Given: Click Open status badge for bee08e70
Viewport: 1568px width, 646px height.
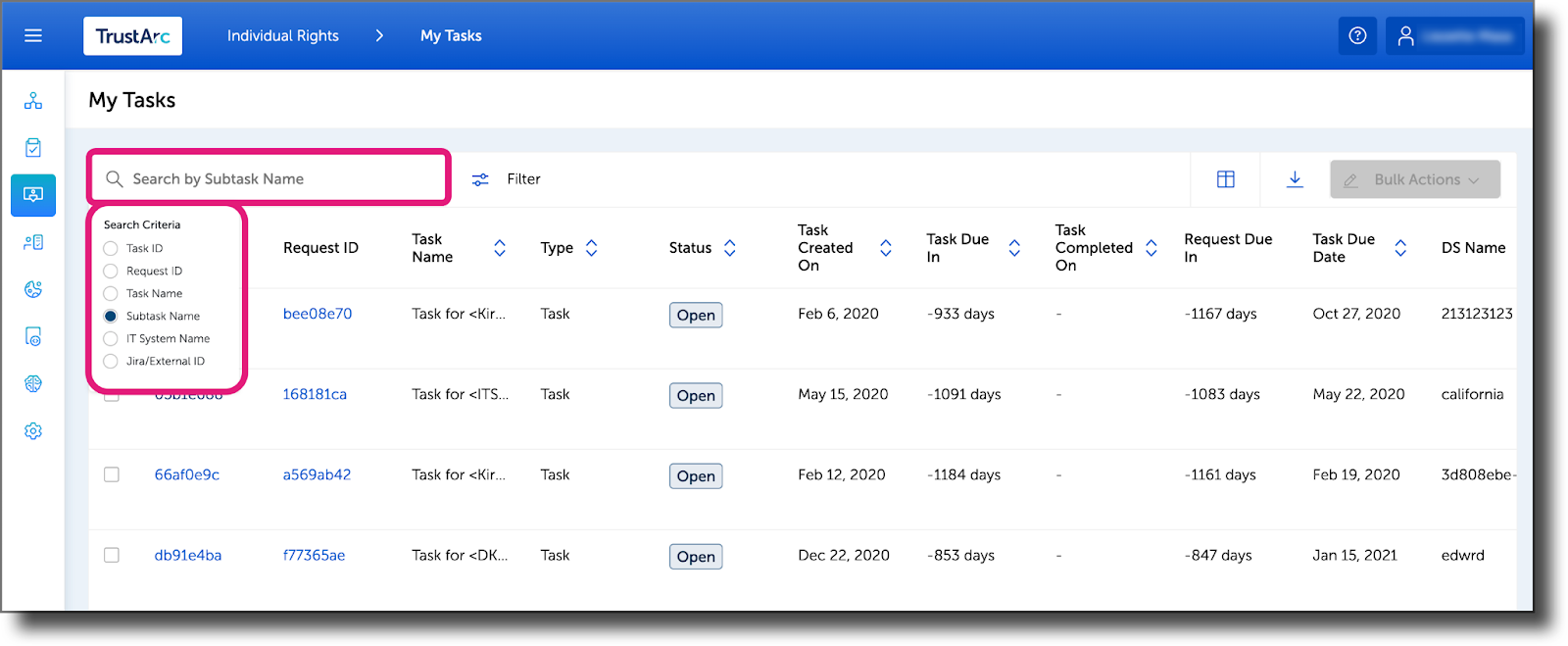Looking at the screenshot, I should click(696, 315).
